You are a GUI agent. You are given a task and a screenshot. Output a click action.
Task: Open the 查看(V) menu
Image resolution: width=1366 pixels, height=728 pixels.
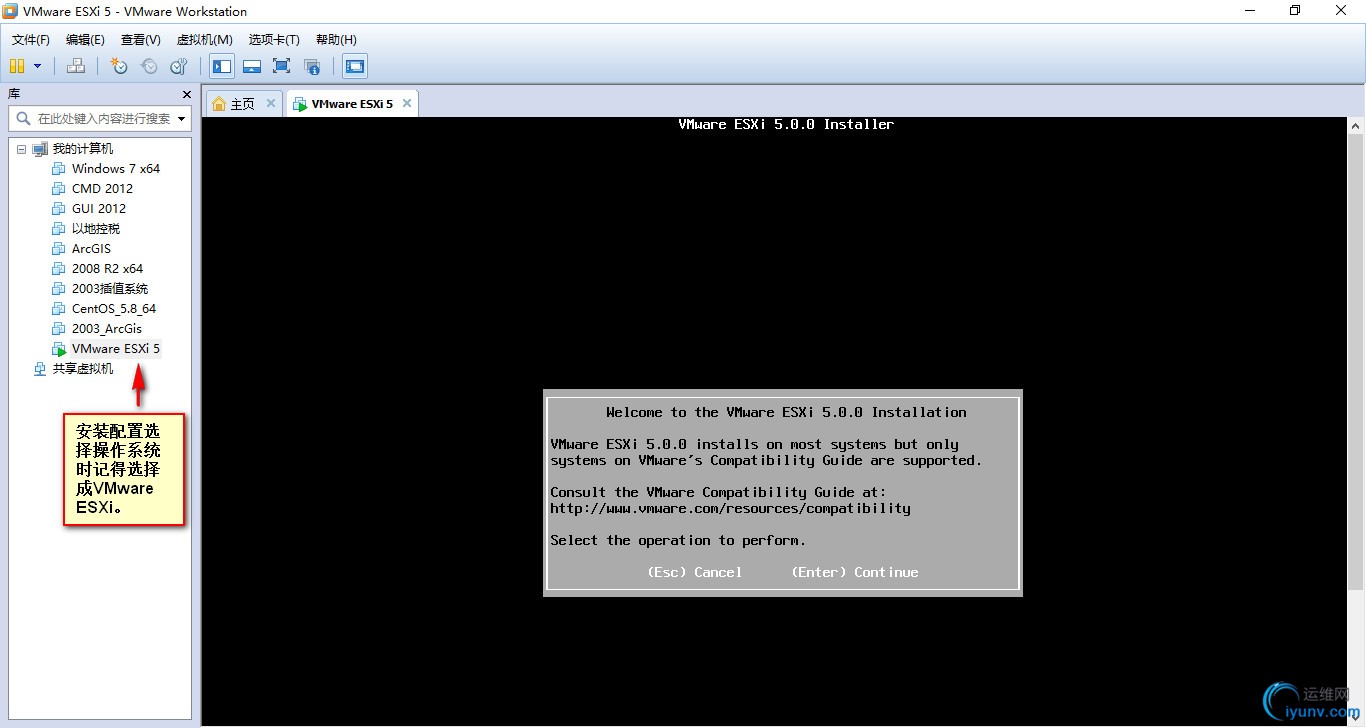(140, 39)
